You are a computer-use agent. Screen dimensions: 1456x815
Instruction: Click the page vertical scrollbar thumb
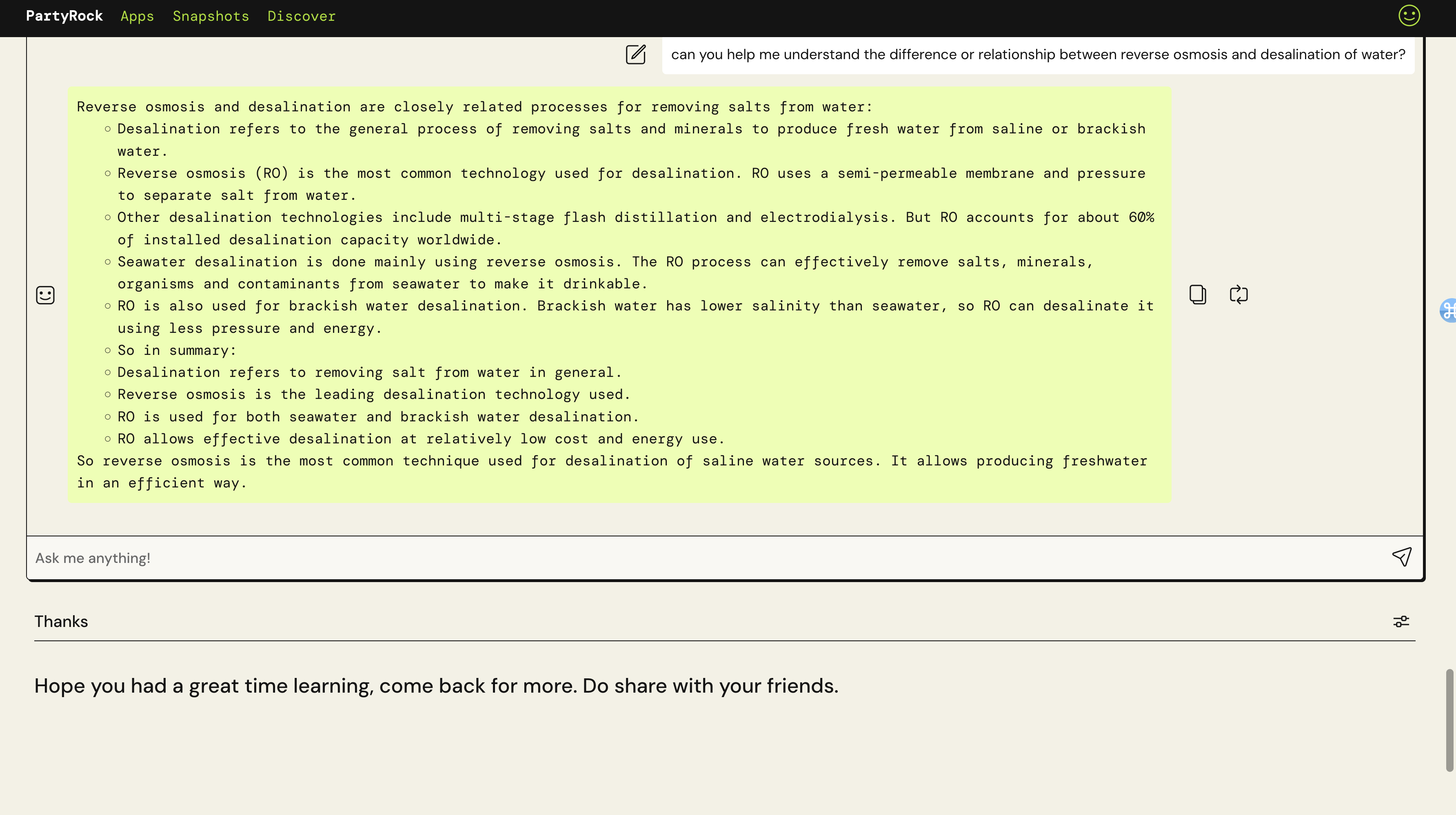(1449, 720)
